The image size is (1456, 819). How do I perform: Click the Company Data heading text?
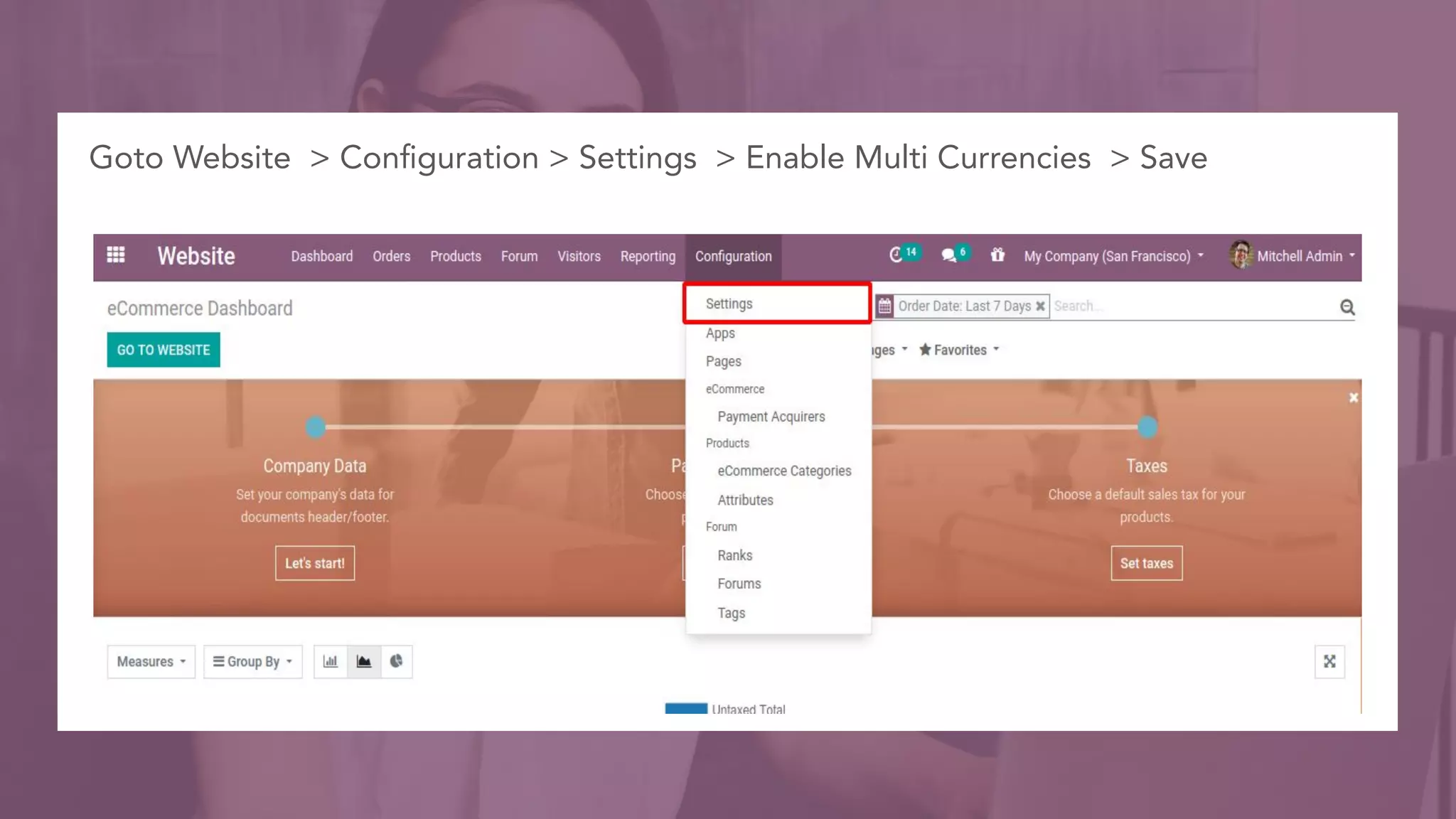pos(315,466)
